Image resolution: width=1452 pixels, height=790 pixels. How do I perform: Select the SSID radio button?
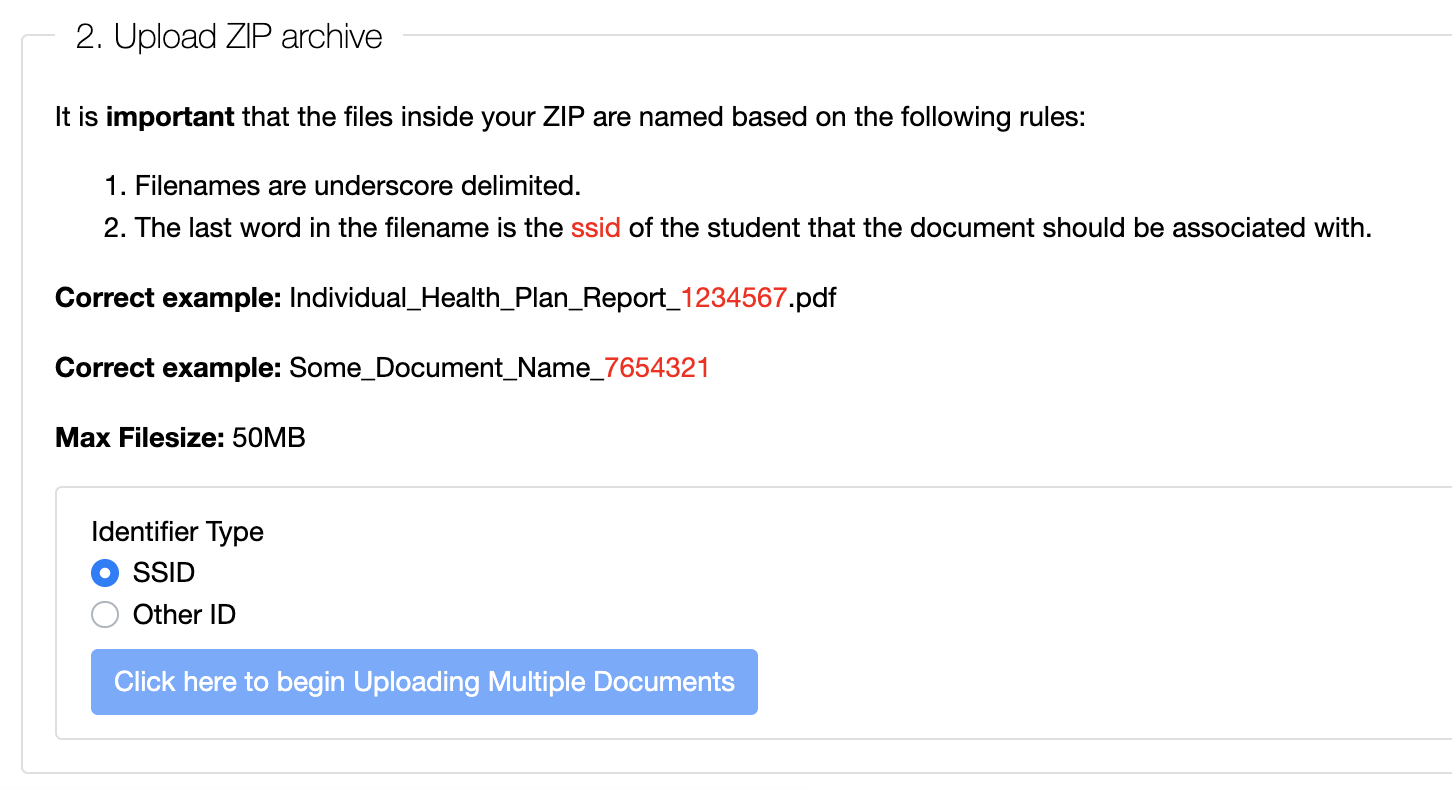(x=104, y=573)
